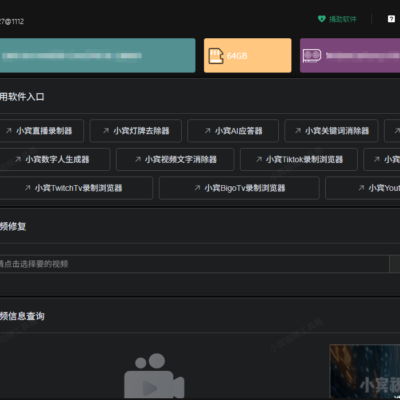Open 小宾视频文字消除器
Viewport: 400px width, 400px height.
click(x=175, y=159)
